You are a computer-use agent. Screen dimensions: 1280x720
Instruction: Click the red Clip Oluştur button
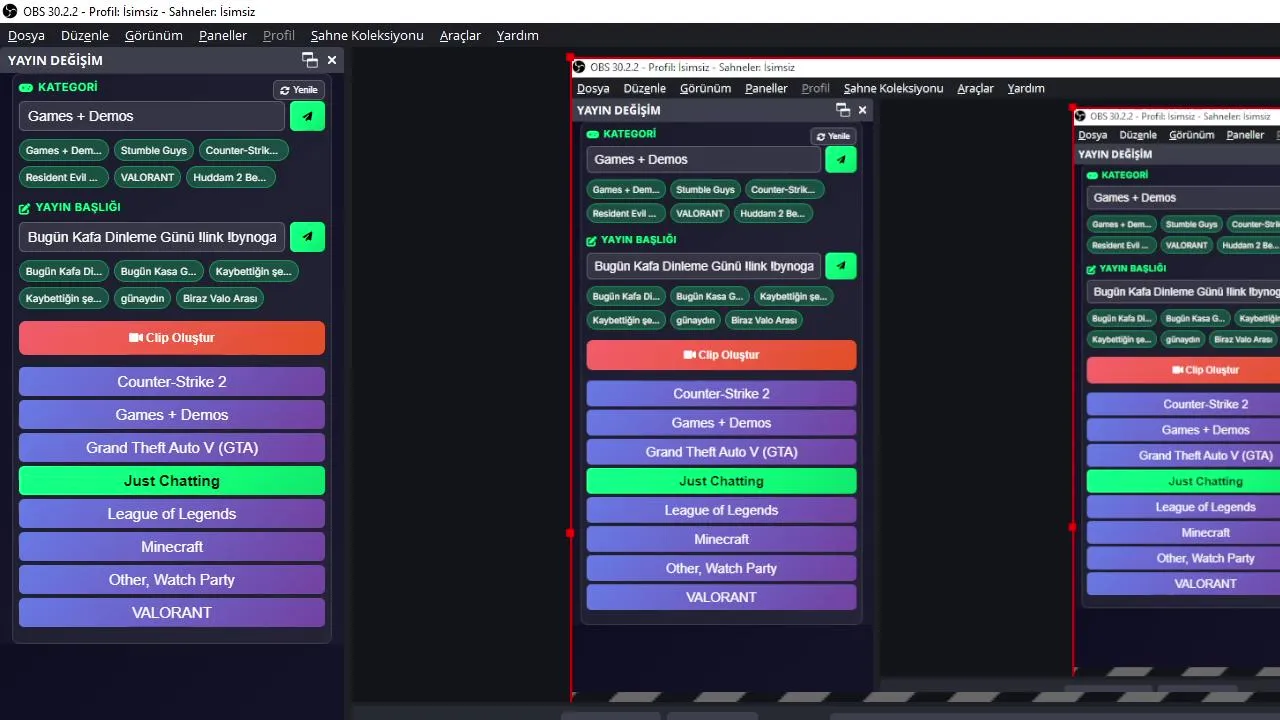pos(172,338)
